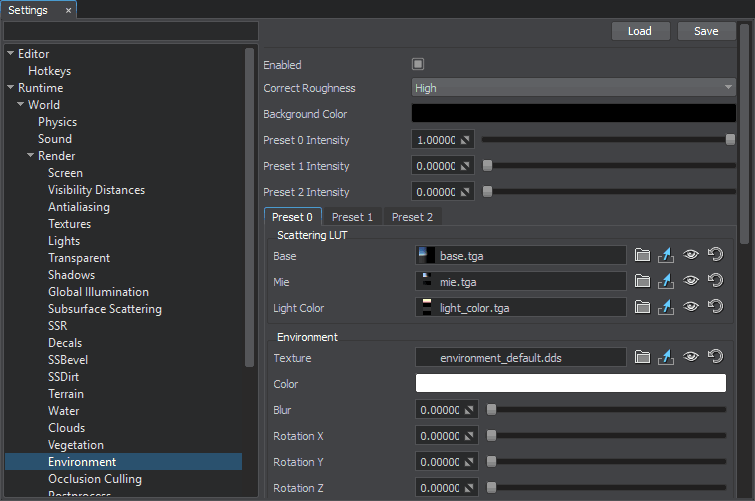Toggle the Enabled checkbox

point(418,65)
